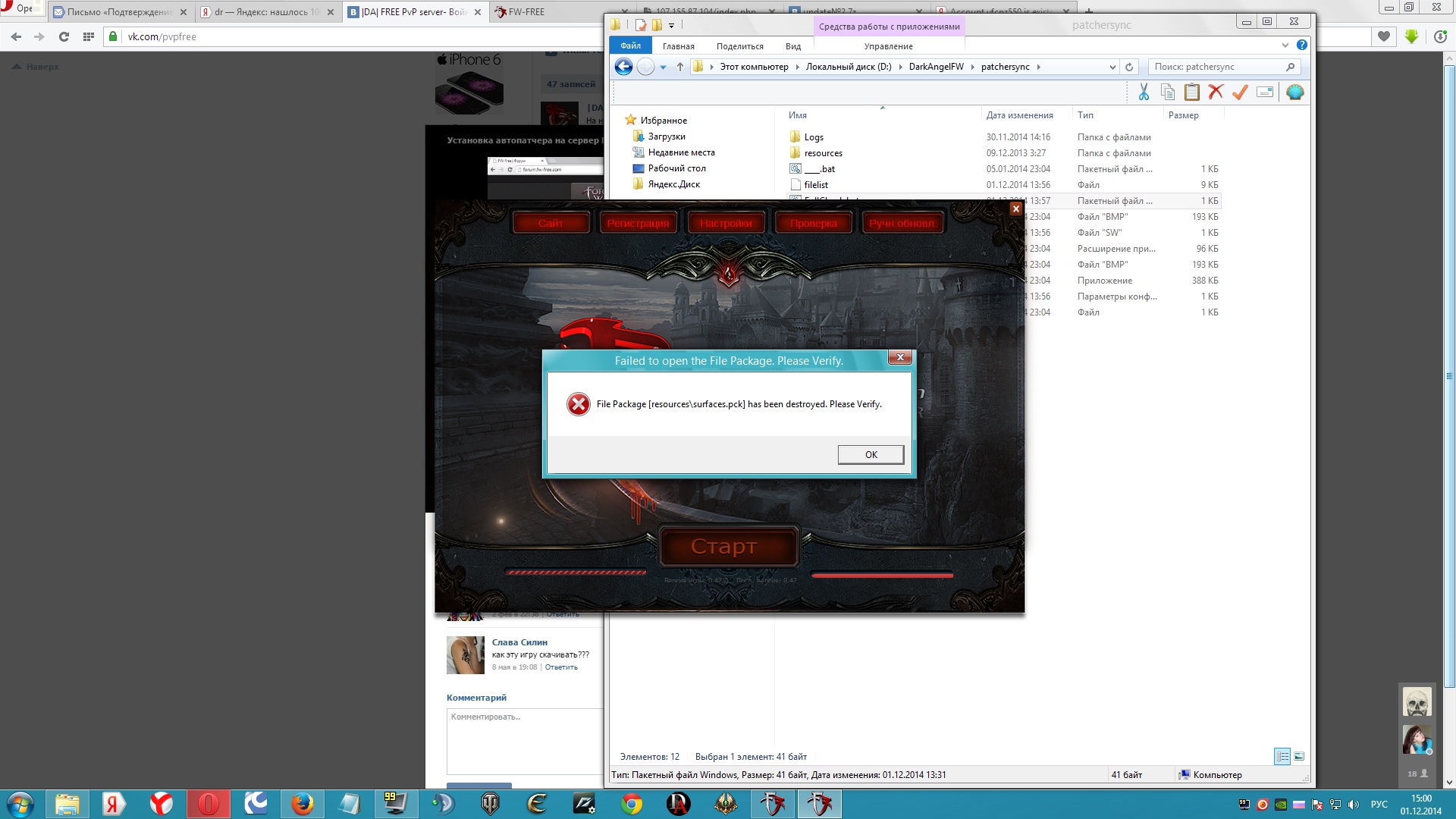The width and height of the screenshot is (1456, 819).
Task: Click the Регистрация launcher button
Action: point(638,223)
